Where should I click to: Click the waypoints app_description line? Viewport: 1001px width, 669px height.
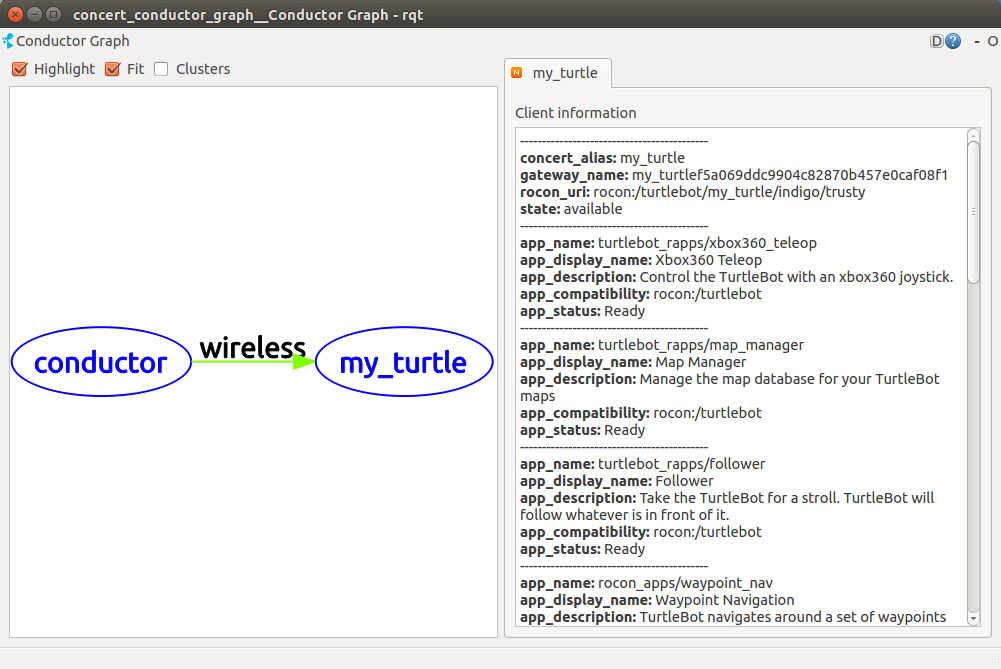click(x=733, y=617)
